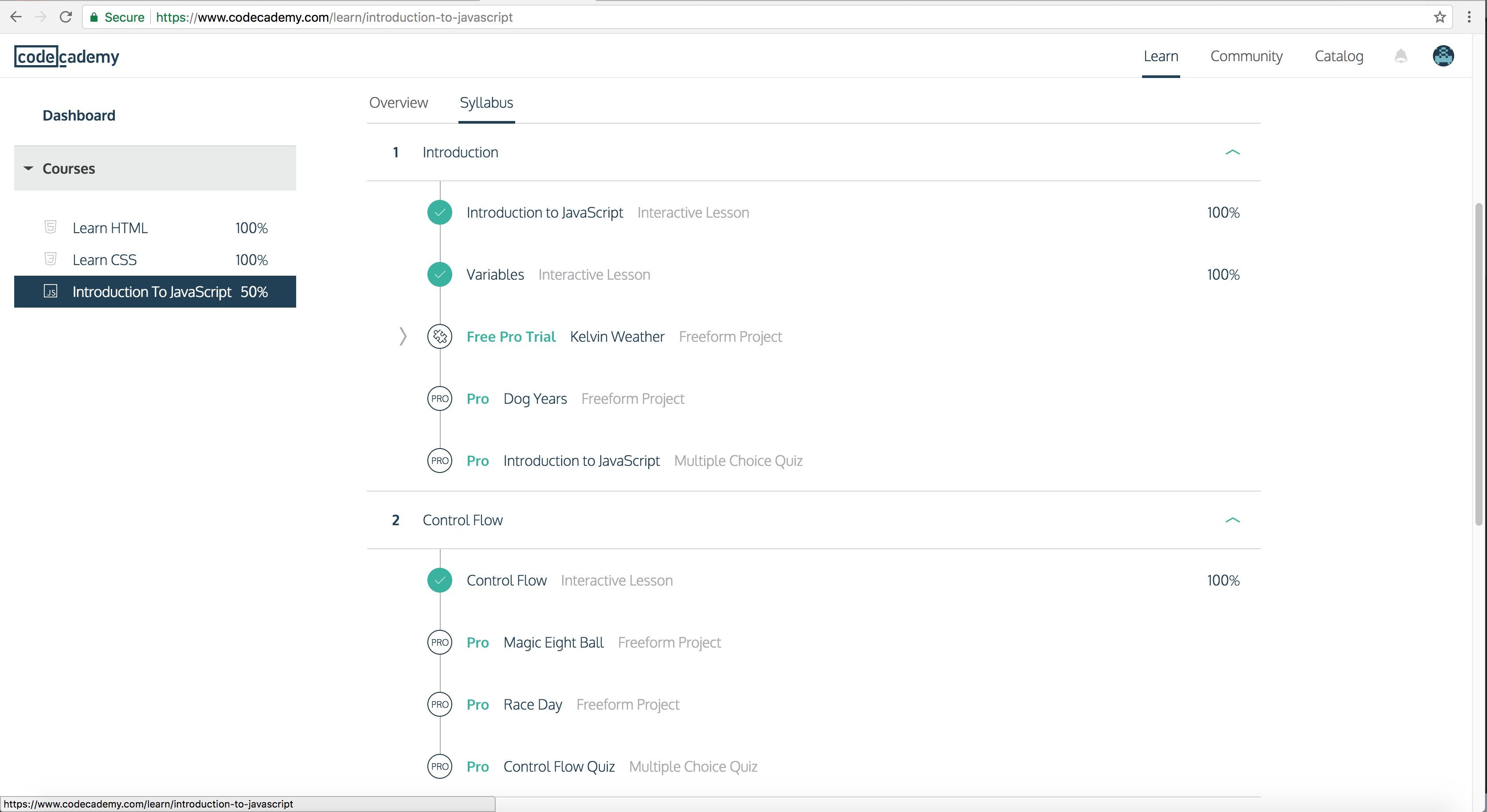Click PRO badge next to Dog Years
This screenshot has height=812, width=1487.
point(440,399)
